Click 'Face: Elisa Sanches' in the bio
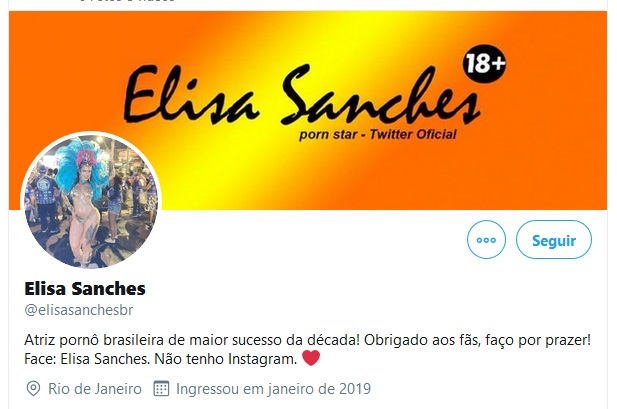The width and height of the screenshot is (617, 409). pyautogui.click(x=87, y=359)
